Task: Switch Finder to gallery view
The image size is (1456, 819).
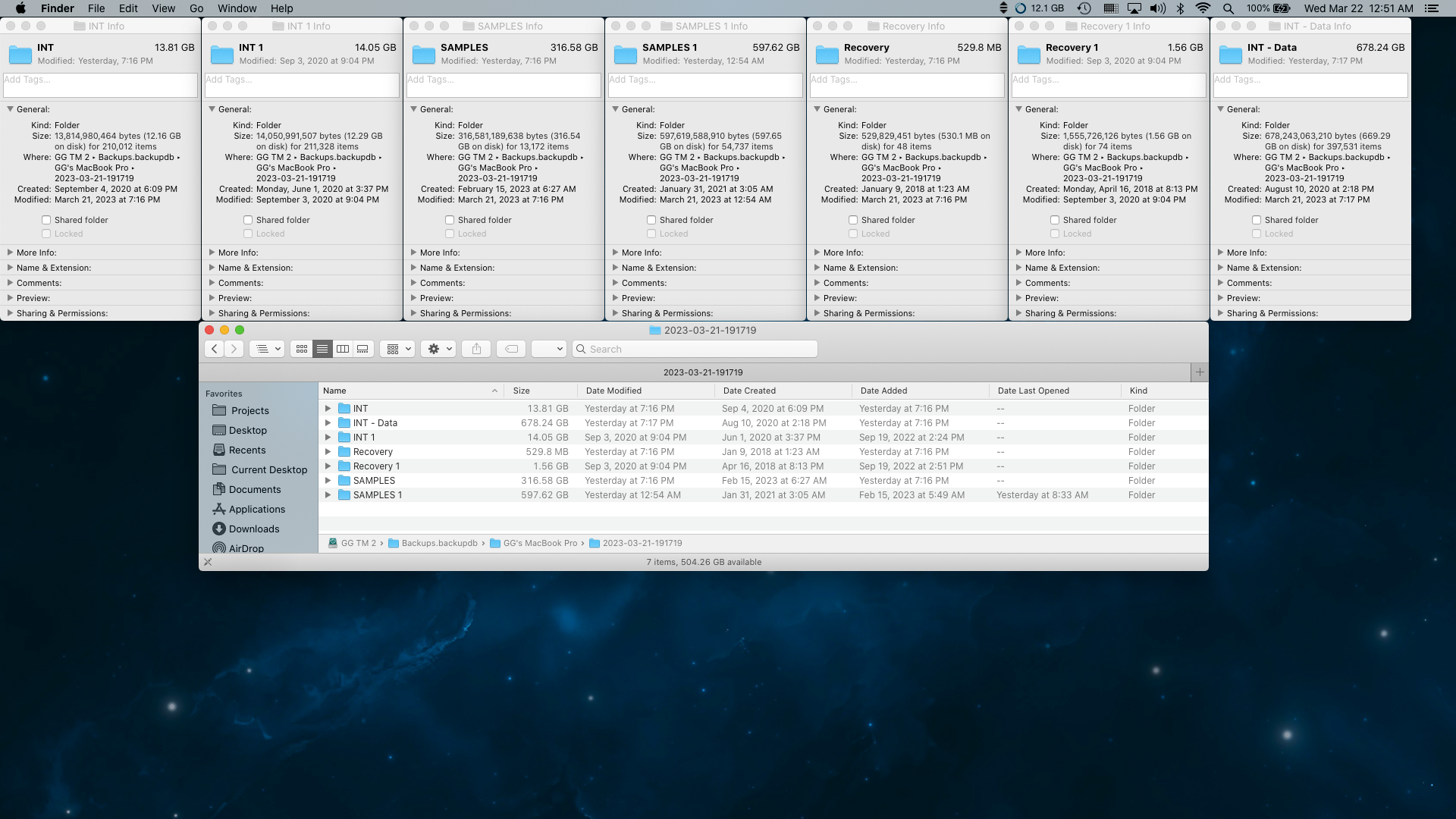Action: 363,349
